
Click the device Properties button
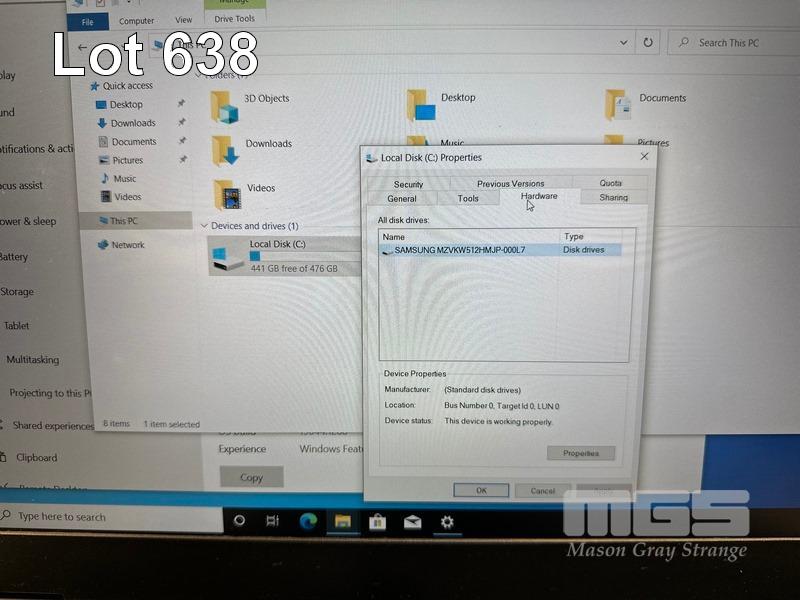580,453
